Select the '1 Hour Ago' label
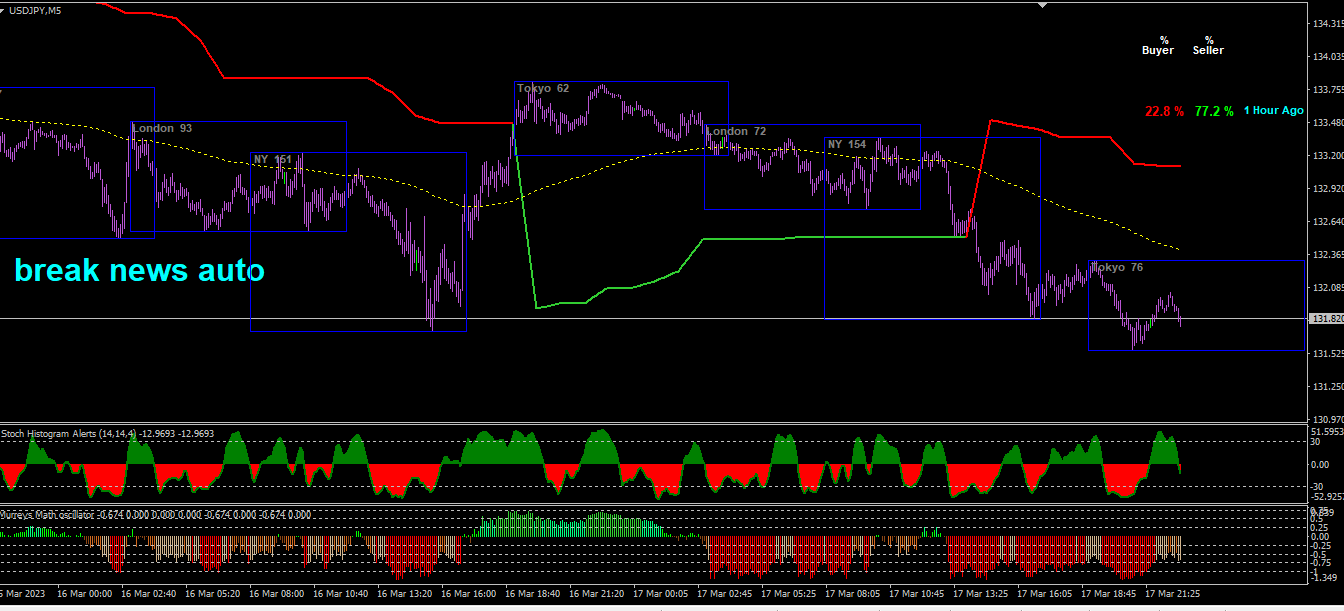The image size is (1344, 611). 1274,111
